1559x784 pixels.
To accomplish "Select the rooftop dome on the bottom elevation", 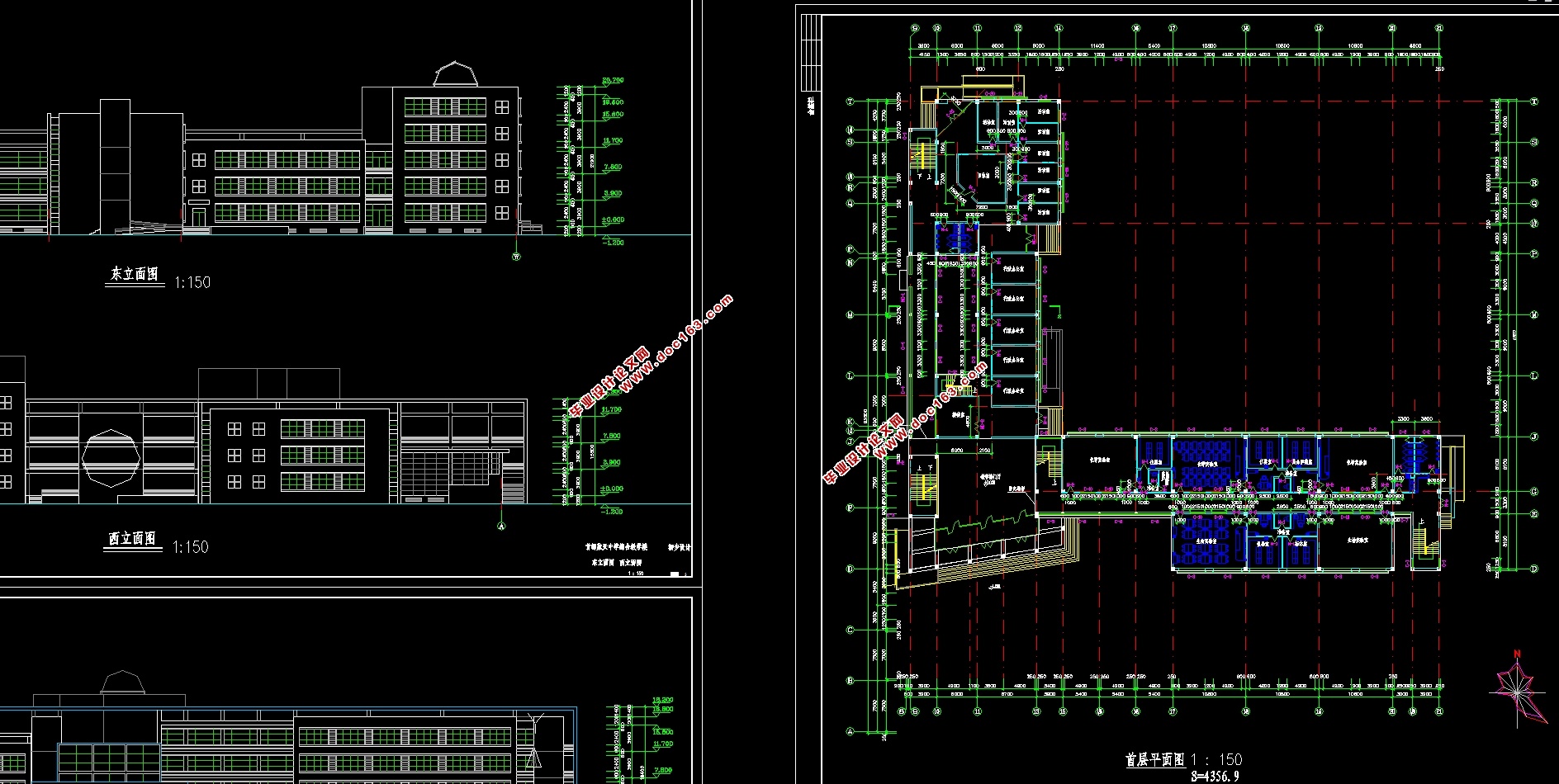I will (x=123, y=682).
